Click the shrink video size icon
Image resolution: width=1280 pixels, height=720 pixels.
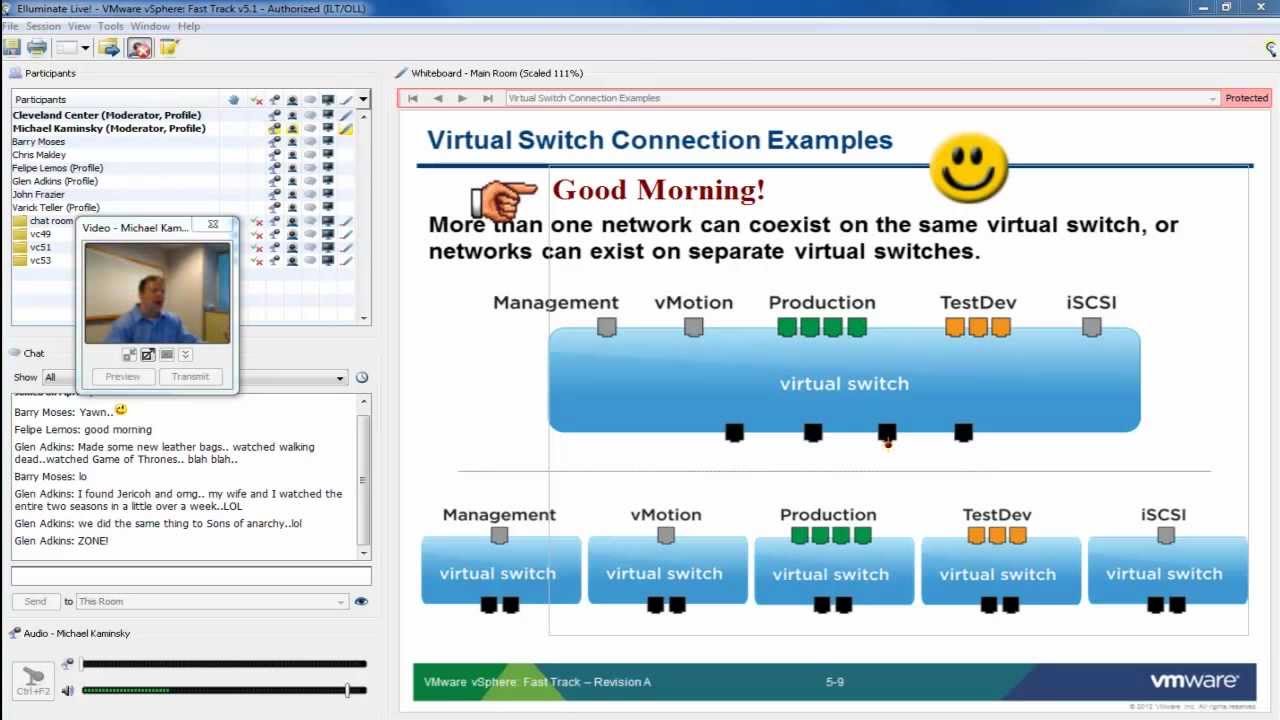point(130,355)
